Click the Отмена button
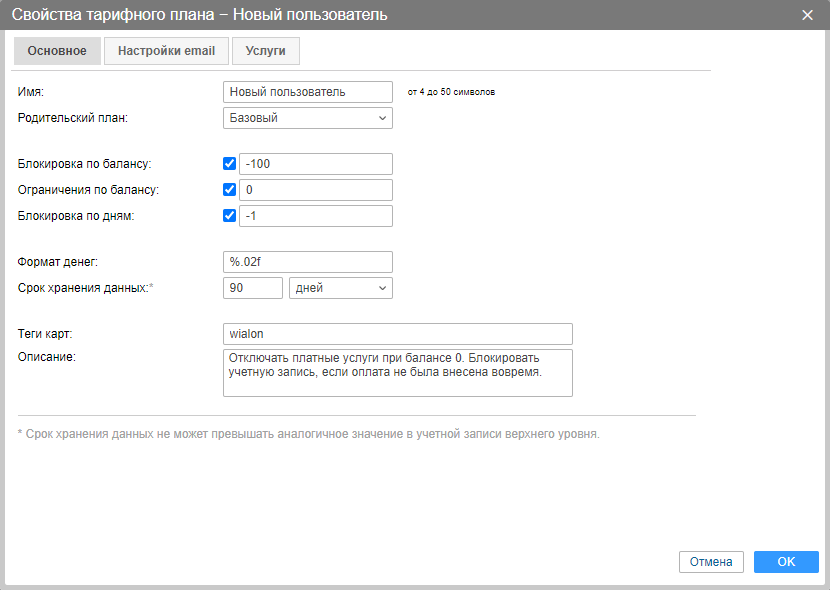Screen dimensions: 830x590 click(712, 562)
